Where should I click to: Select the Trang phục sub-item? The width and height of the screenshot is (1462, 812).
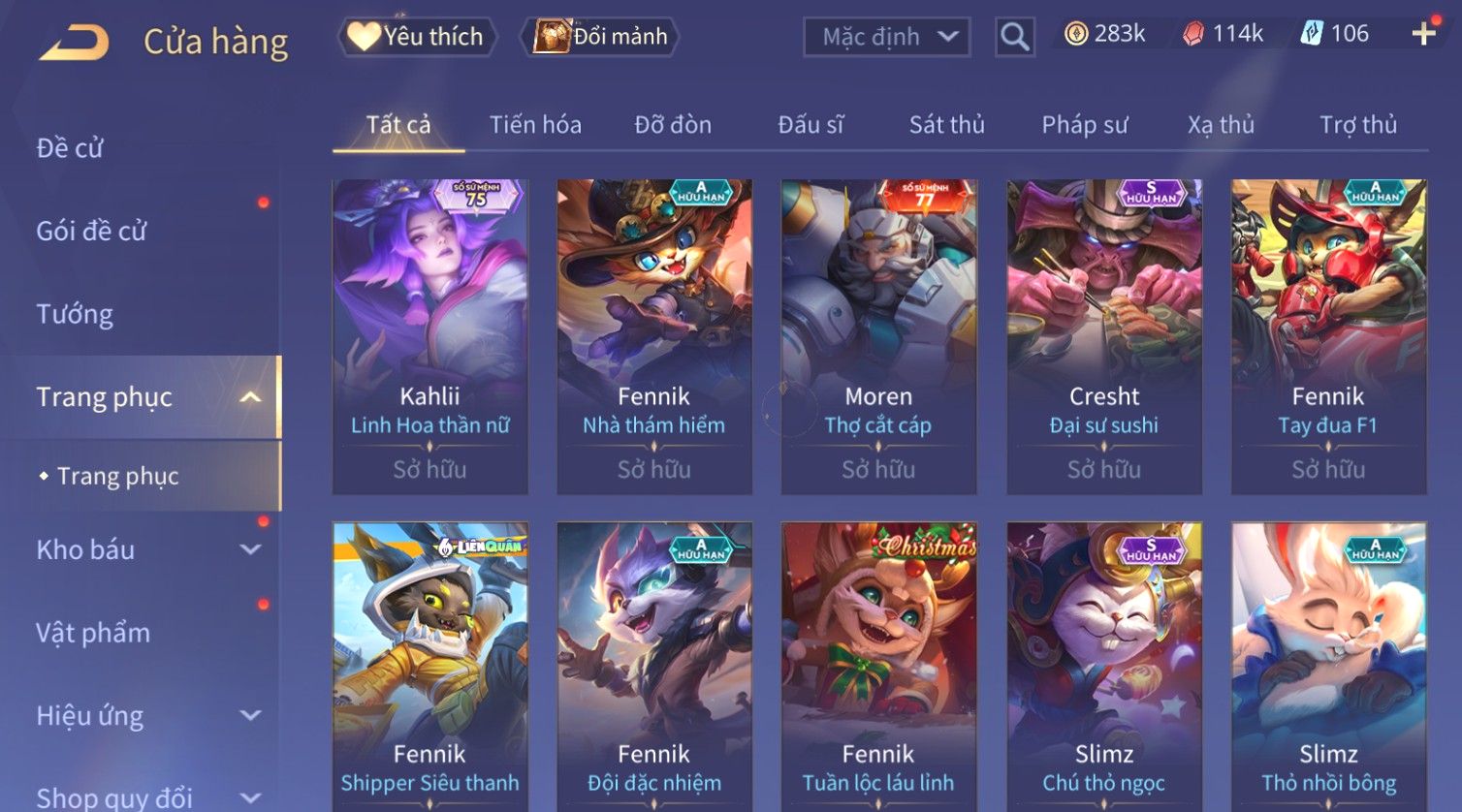(x=117, y=476)
